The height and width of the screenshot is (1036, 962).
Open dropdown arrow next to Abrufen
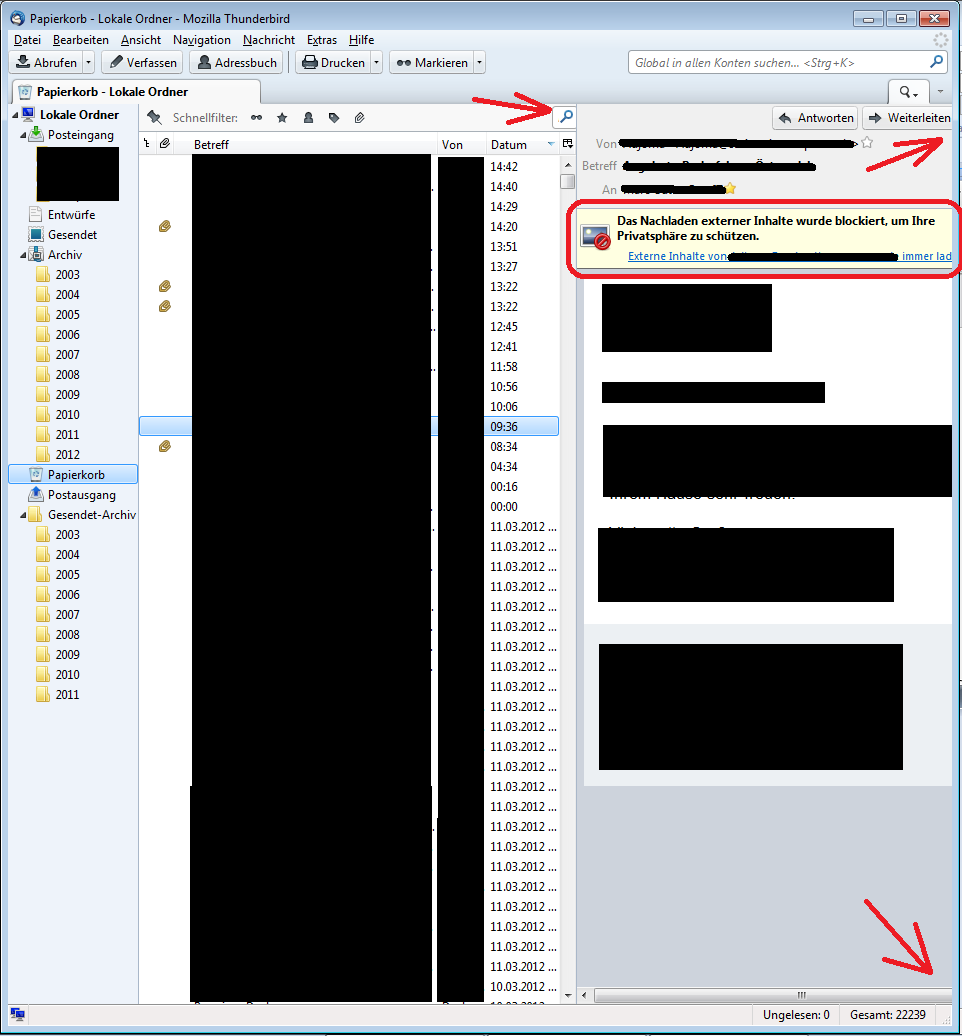point(89,63)
